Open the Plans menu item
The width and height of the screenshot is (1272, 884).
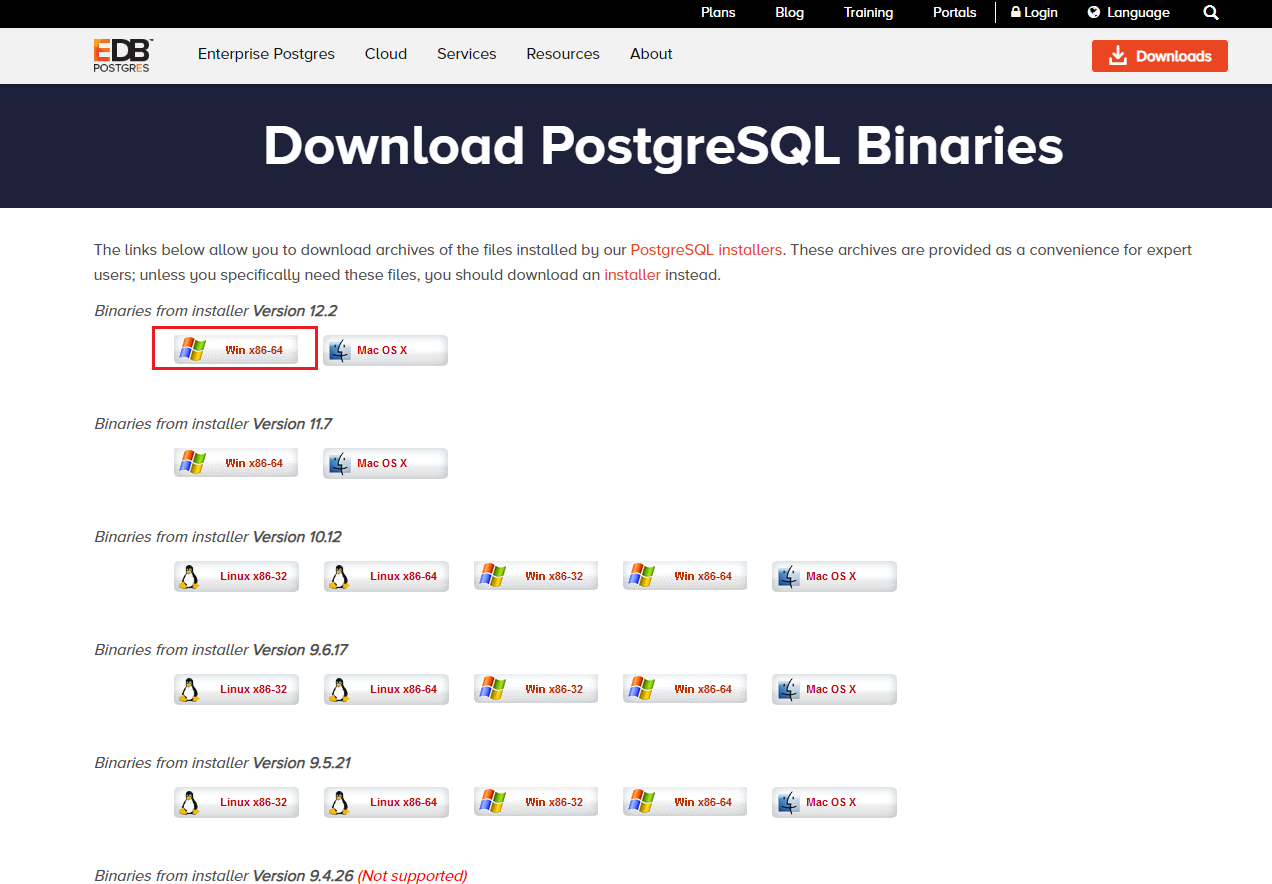(718, 12)
